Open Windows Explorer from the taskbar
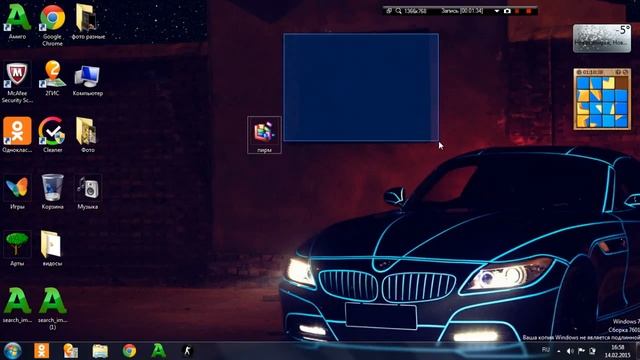640x360 pixels. click(x=100, y=351)
